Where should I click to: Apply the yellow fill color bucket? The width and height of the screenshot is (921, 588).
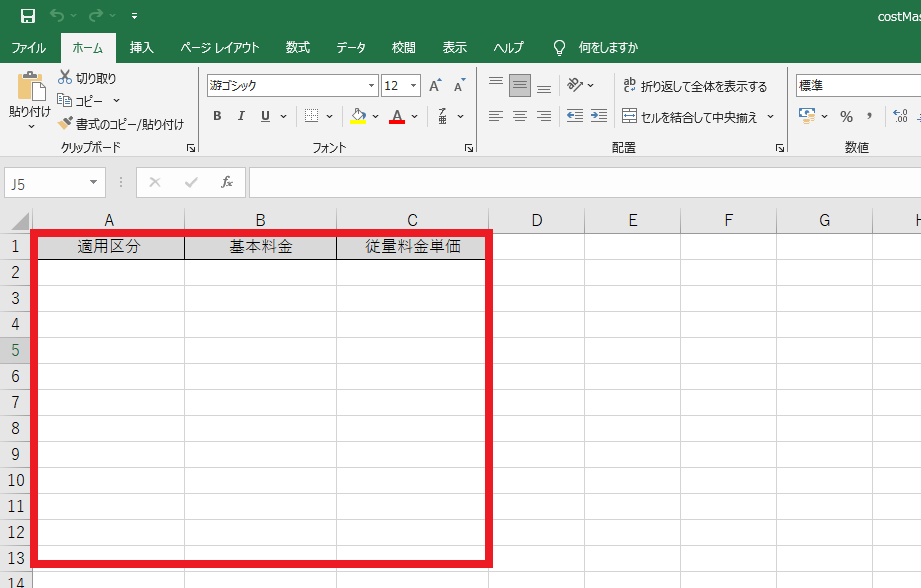358,116
